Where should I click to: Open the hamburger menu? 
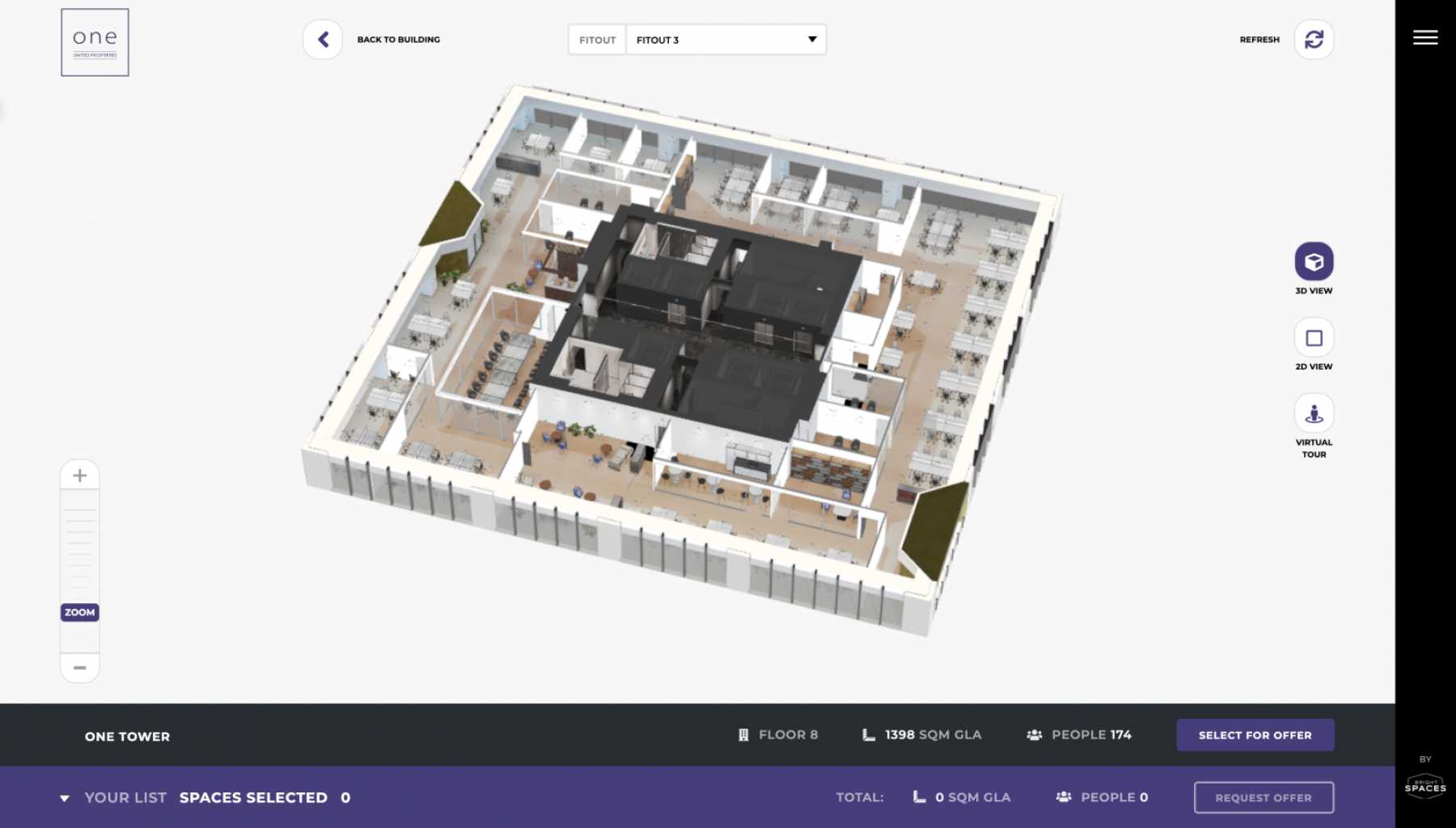pyautogui.click(x=1424, y=38)
